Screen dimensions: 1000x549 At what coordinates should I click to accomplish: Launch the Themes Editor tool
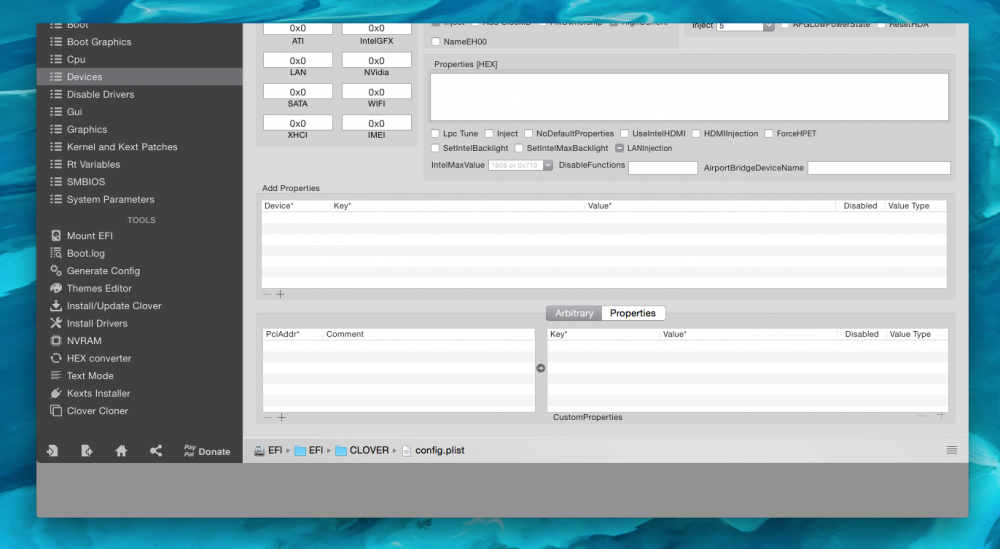[99, 288]
